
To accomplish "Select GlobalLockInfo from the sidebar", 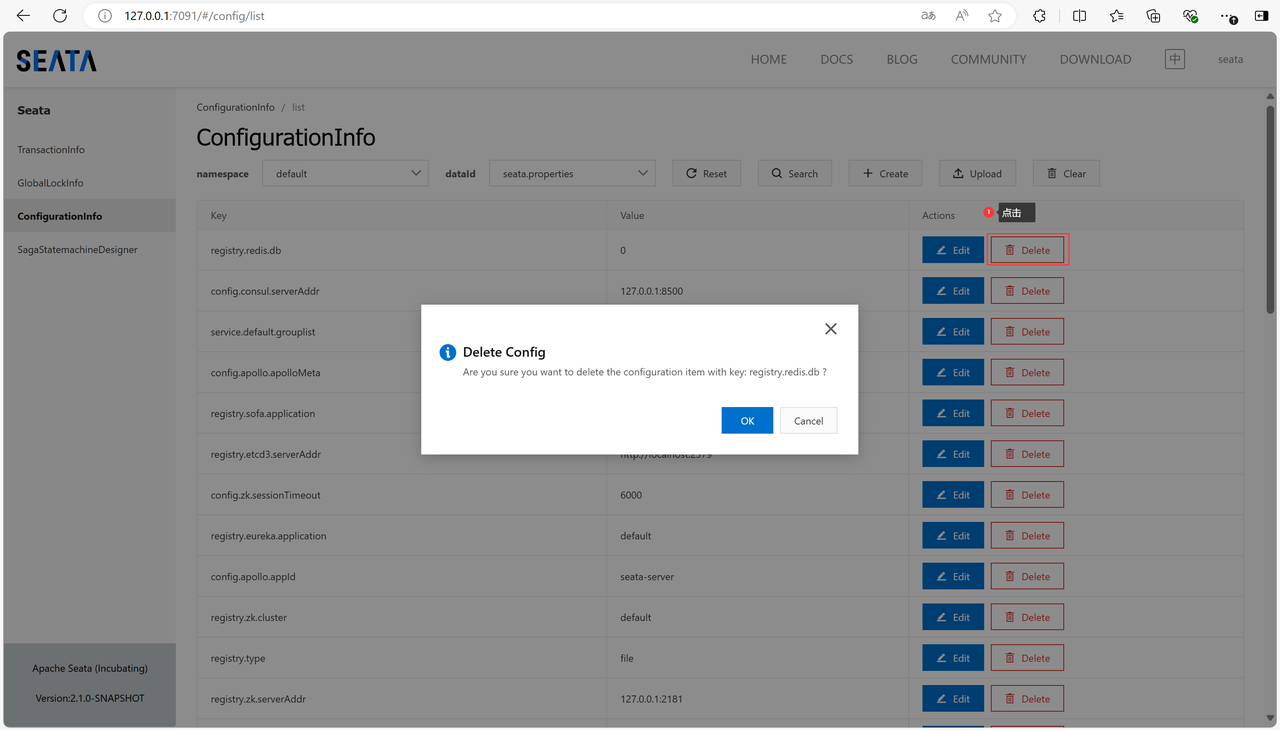I will pyautogui.click(x=50, y=183).
